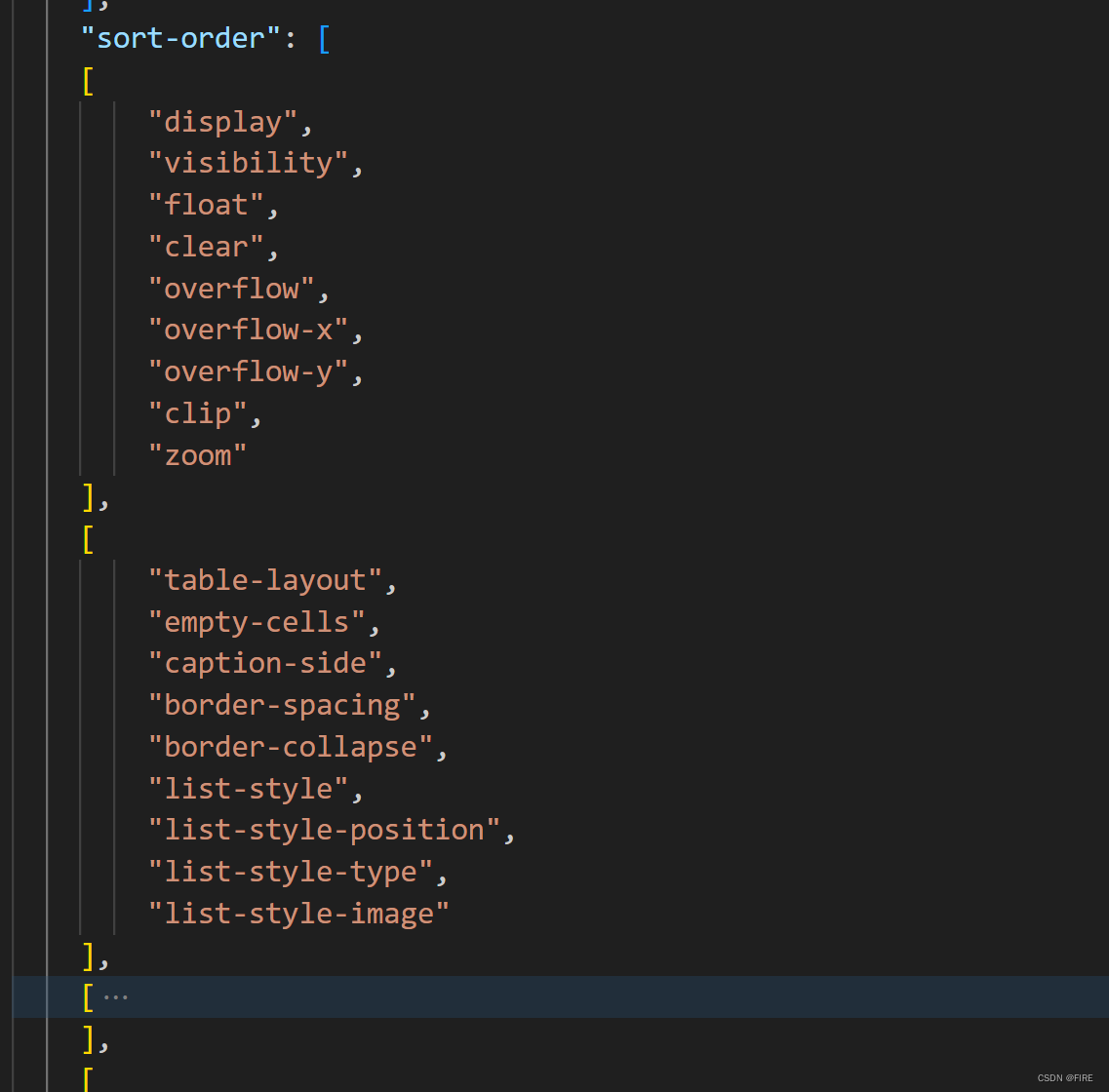The height and width of the screenshot is (1092, 1109).
Task: Place cursor in "overflow-x" text
Action: 248,331
